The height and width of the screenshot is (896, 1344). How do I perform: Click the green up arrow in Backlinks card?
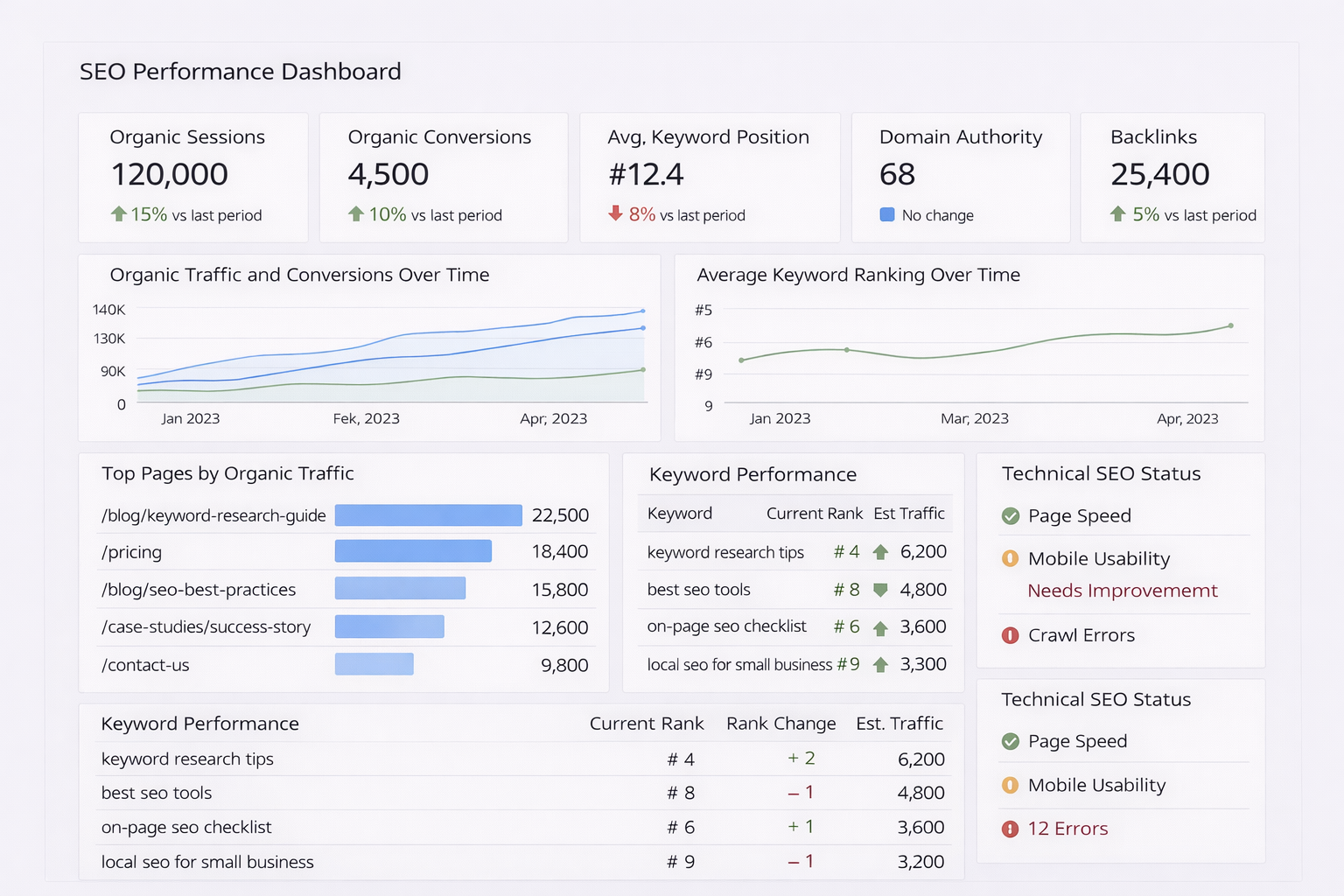click(1117, 213)
